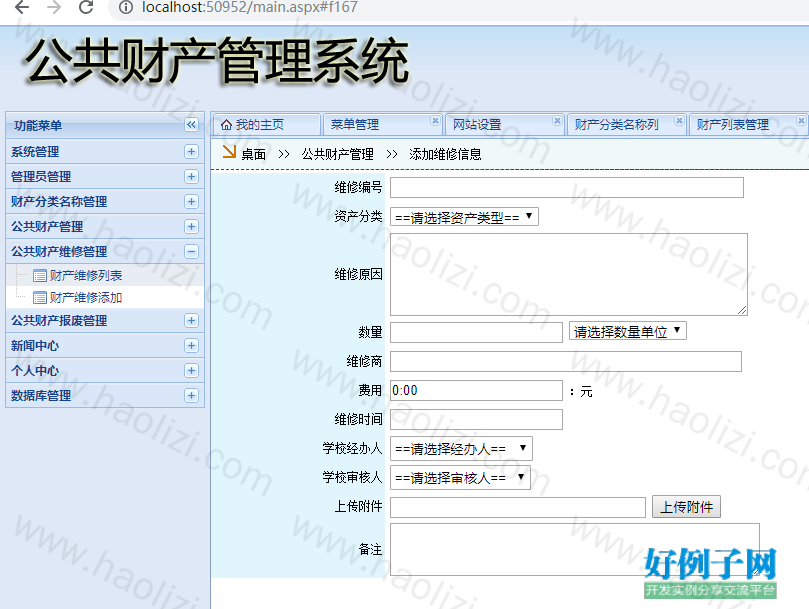Click the 管理员管理 menu header

105,177
